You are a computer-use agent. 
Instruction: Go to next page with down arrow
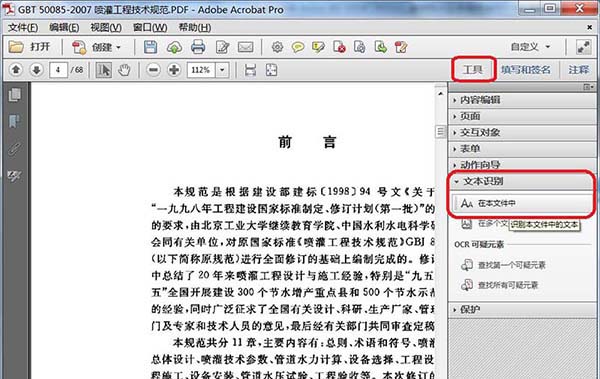(36, 70)
